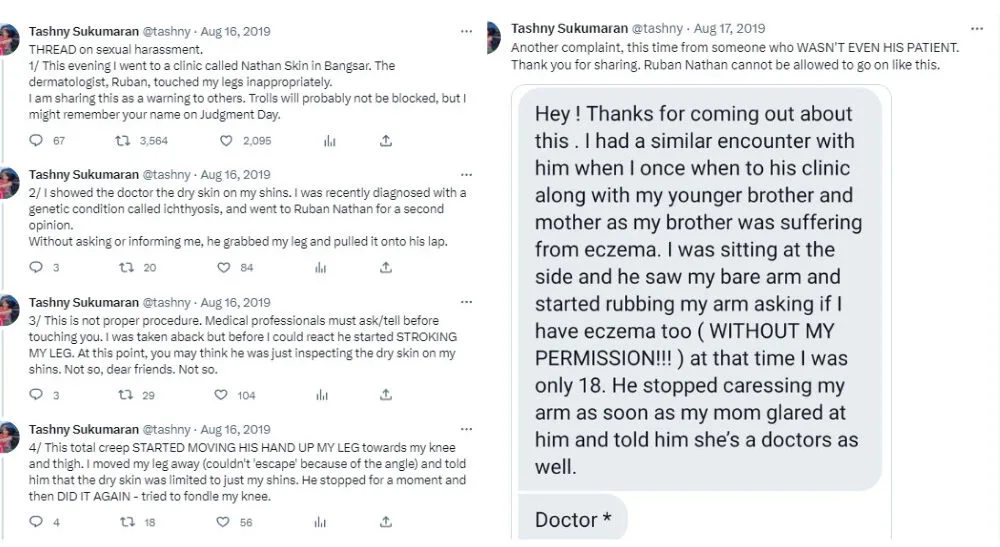Like the first tweet with 2,095 likes
This screenshot has width=1000, height=547.
click(226, 141)
